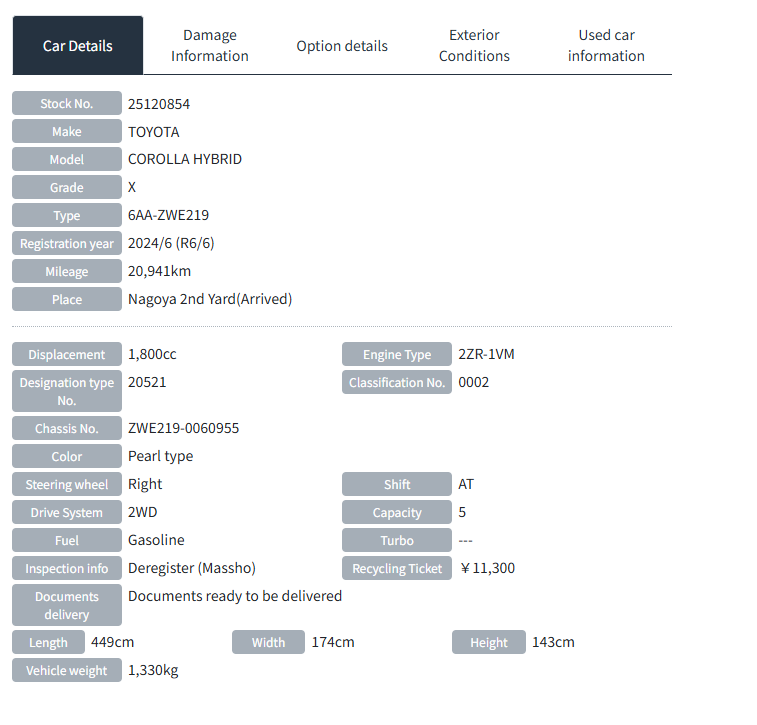Screen dimensions: 757x725
Task: Click the Pearl type color value
Action: [161, 456]
